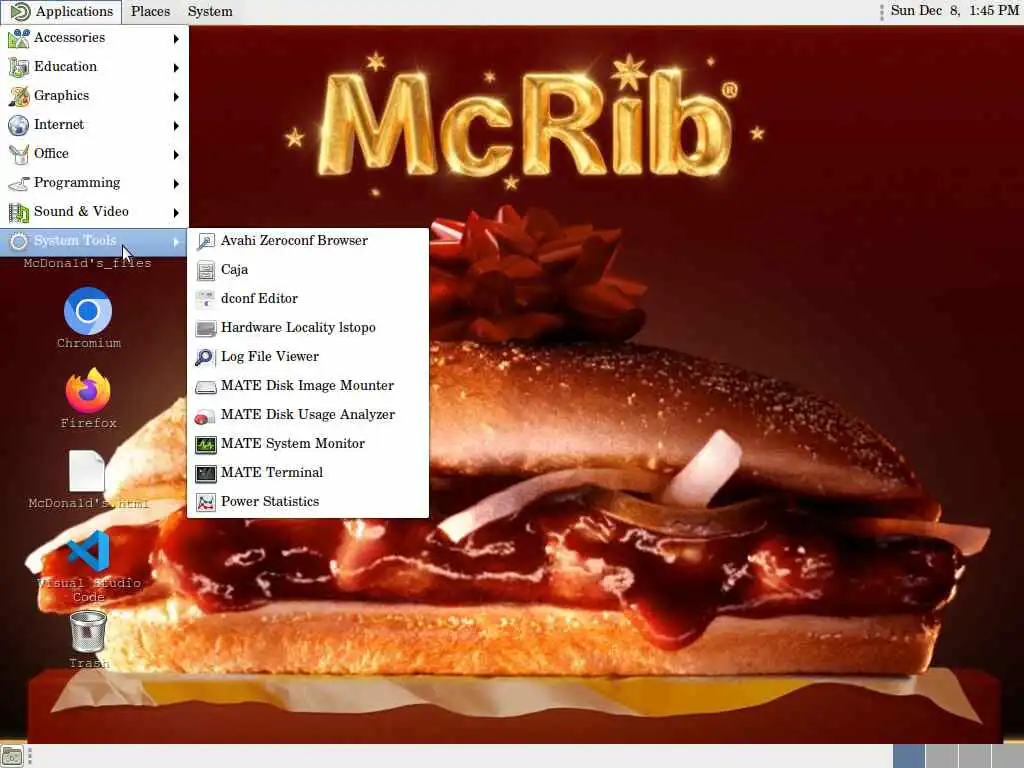This screenshot has height=768, width=1024.
Task: Expand the Office submenu arrow
Action: click(x=176, y=154)
